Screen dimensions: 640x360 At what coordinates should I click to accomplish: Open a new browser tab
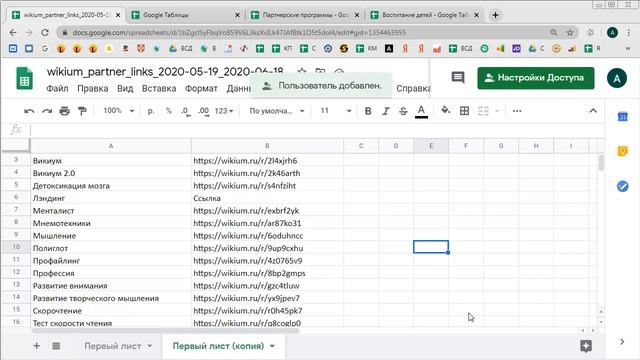[495, 15]
